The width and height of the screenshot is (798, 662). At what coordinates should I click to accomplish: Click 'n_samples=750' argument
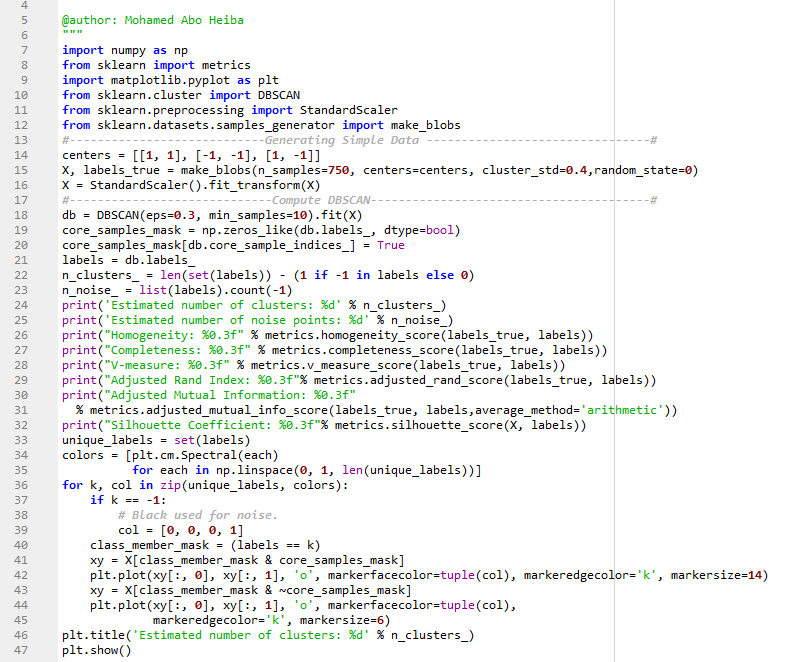(x=304, y=170)
